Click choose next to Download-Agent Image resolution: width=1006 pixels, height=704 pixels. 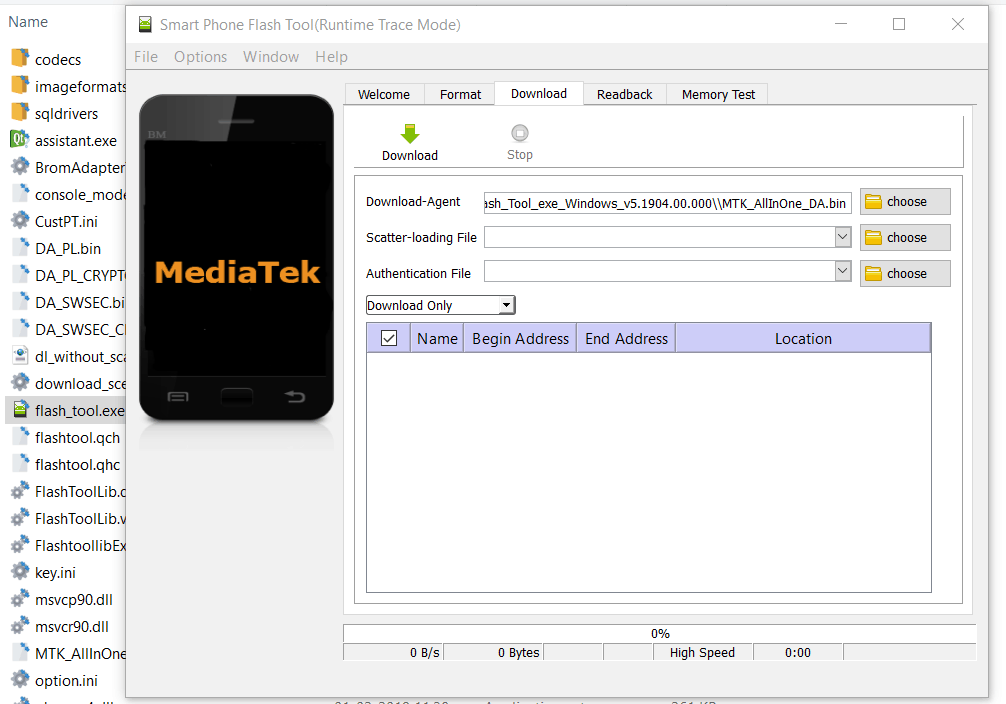point(903,202)
